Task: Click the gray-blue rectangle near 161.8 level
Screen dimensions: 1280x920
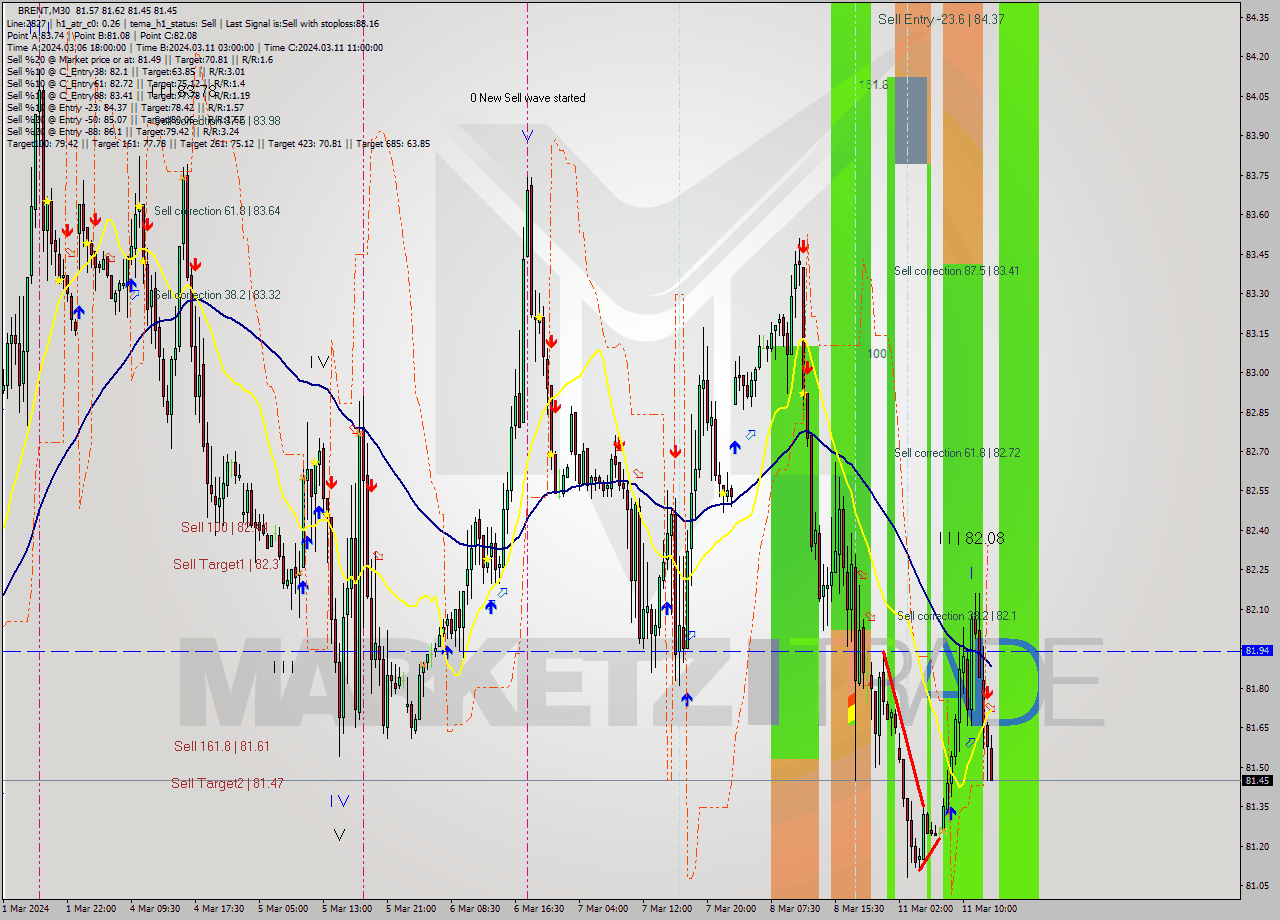Action: click(x=911, y=120)
